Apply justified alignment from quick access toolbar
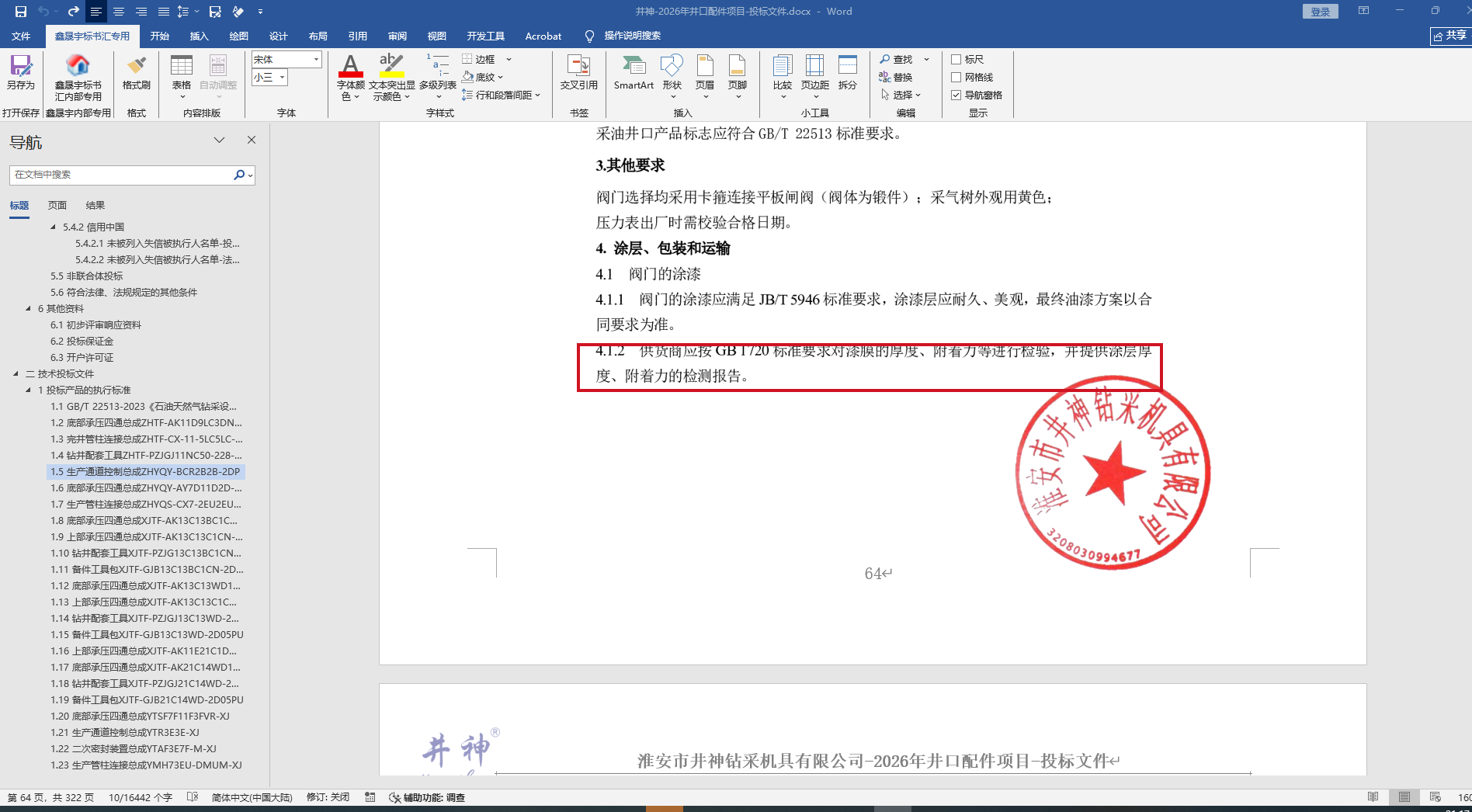 coord(164,12)
